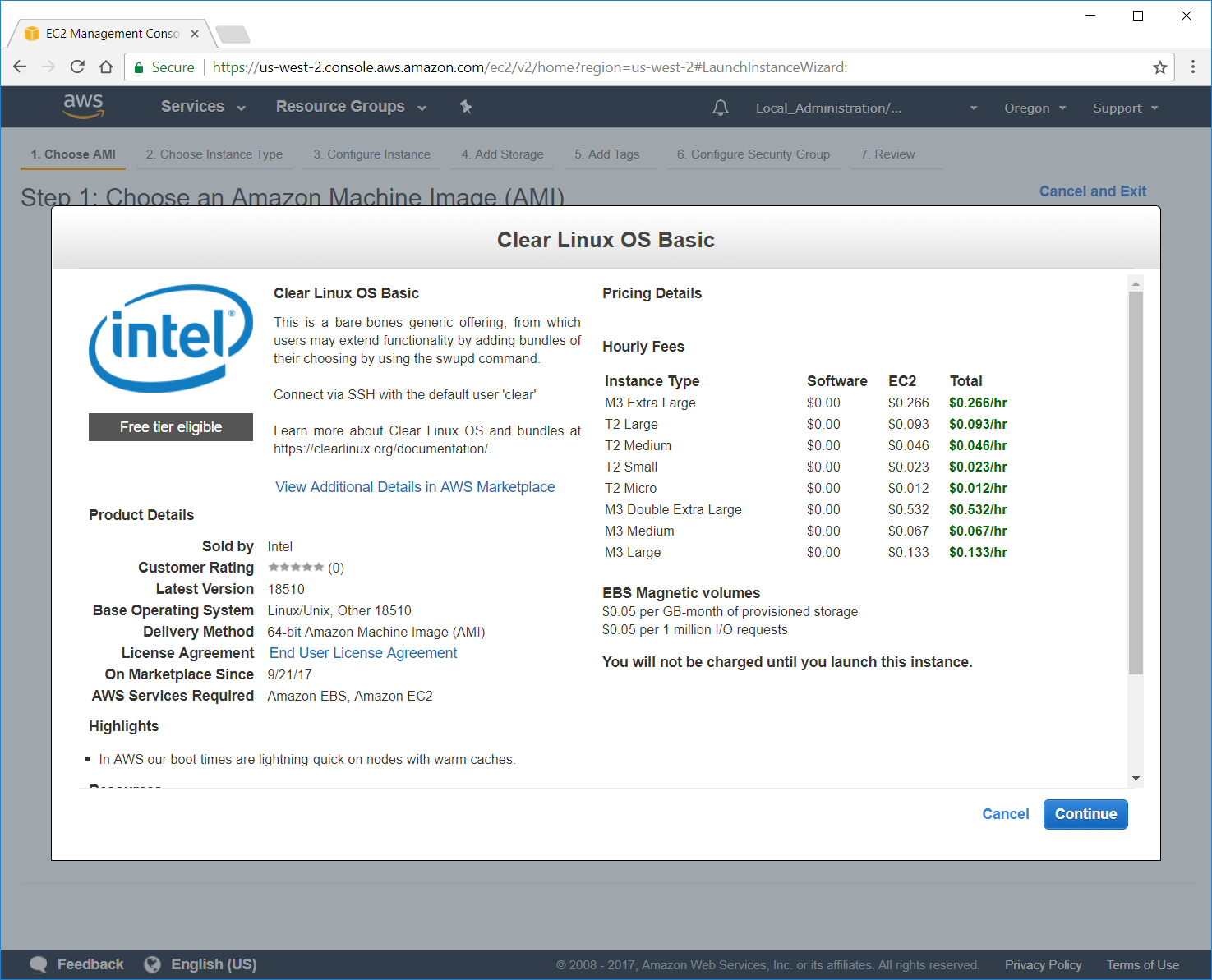Click the Feedback speech bubble icon
The width and height of the screenshot is (1212, 980).
tap(38, 964)
